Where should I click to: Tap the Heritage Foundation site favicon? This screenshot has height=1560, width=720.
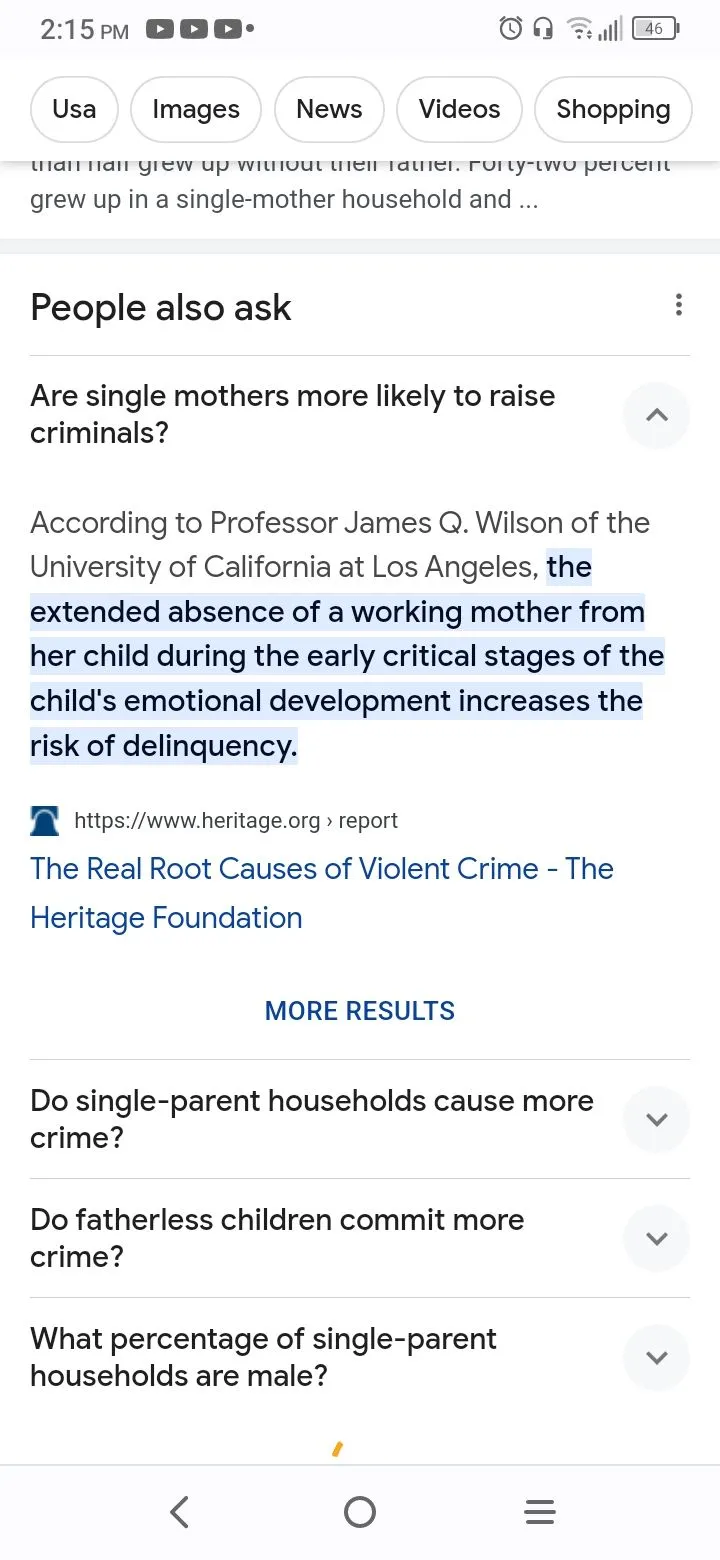45,821
